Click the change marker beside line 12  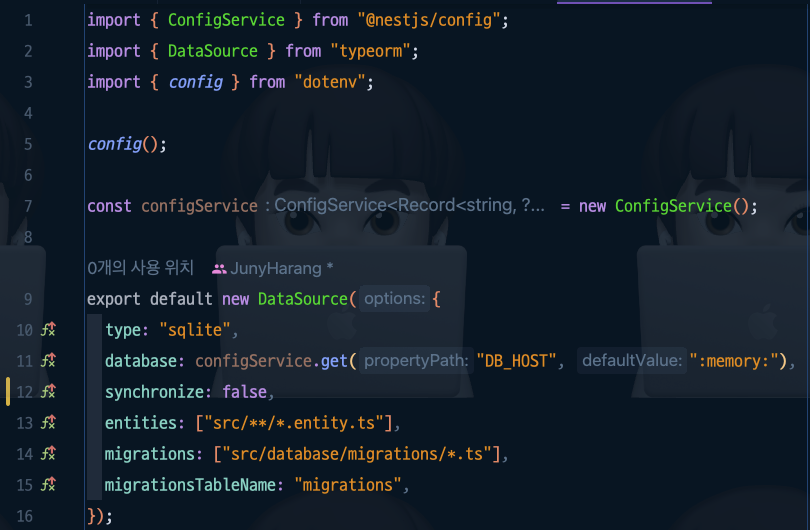(x=8, y=392)
